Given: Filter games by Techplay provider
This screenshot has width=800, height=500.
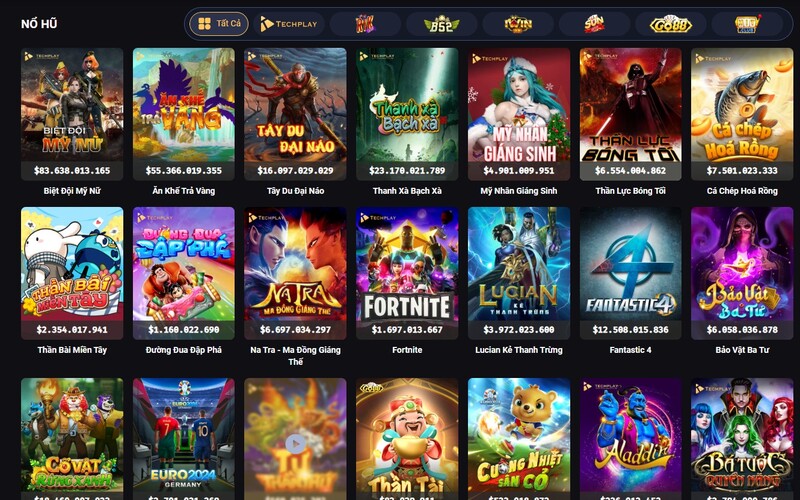Looking at the screenshot, I should pos(289,24).
